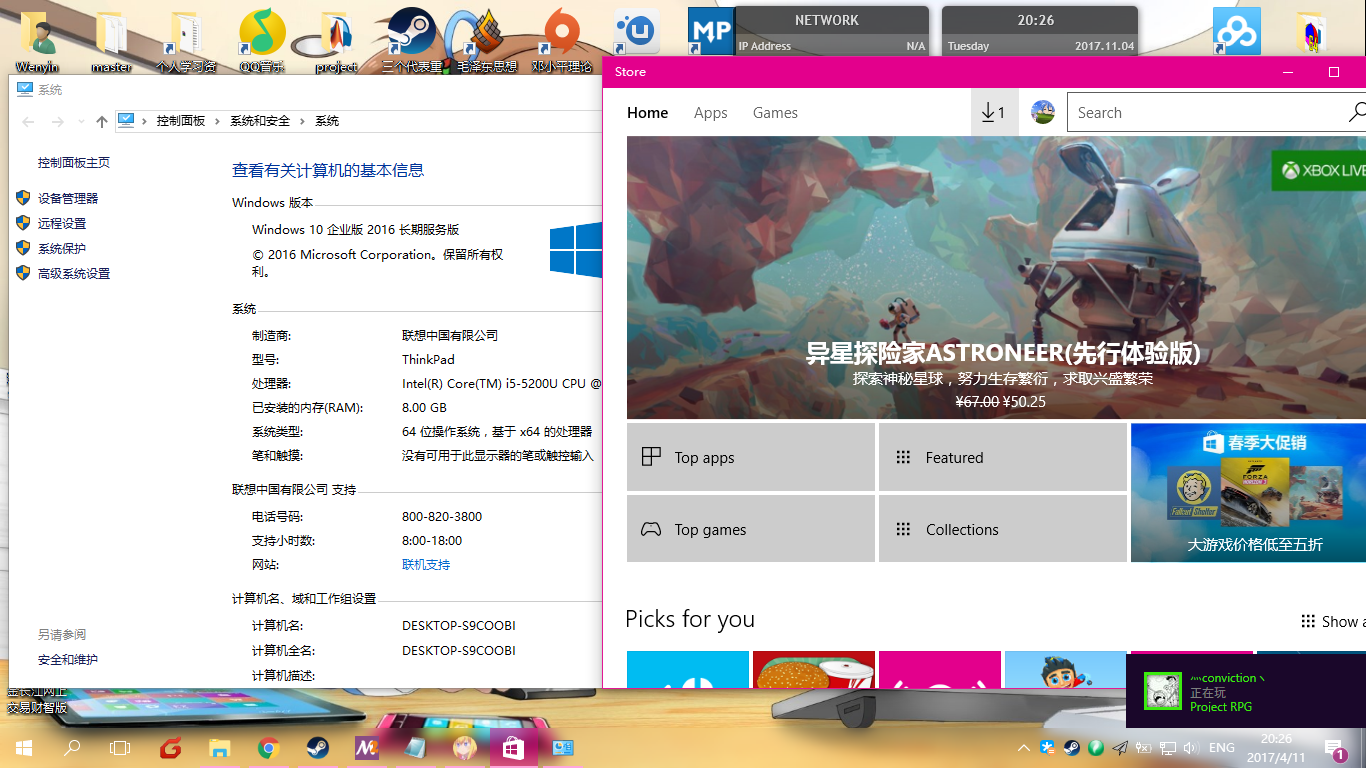Viewport: 1366px width, 768px height.
Task: Open Task View on the taskbar
Action: (x=120, y=747)
